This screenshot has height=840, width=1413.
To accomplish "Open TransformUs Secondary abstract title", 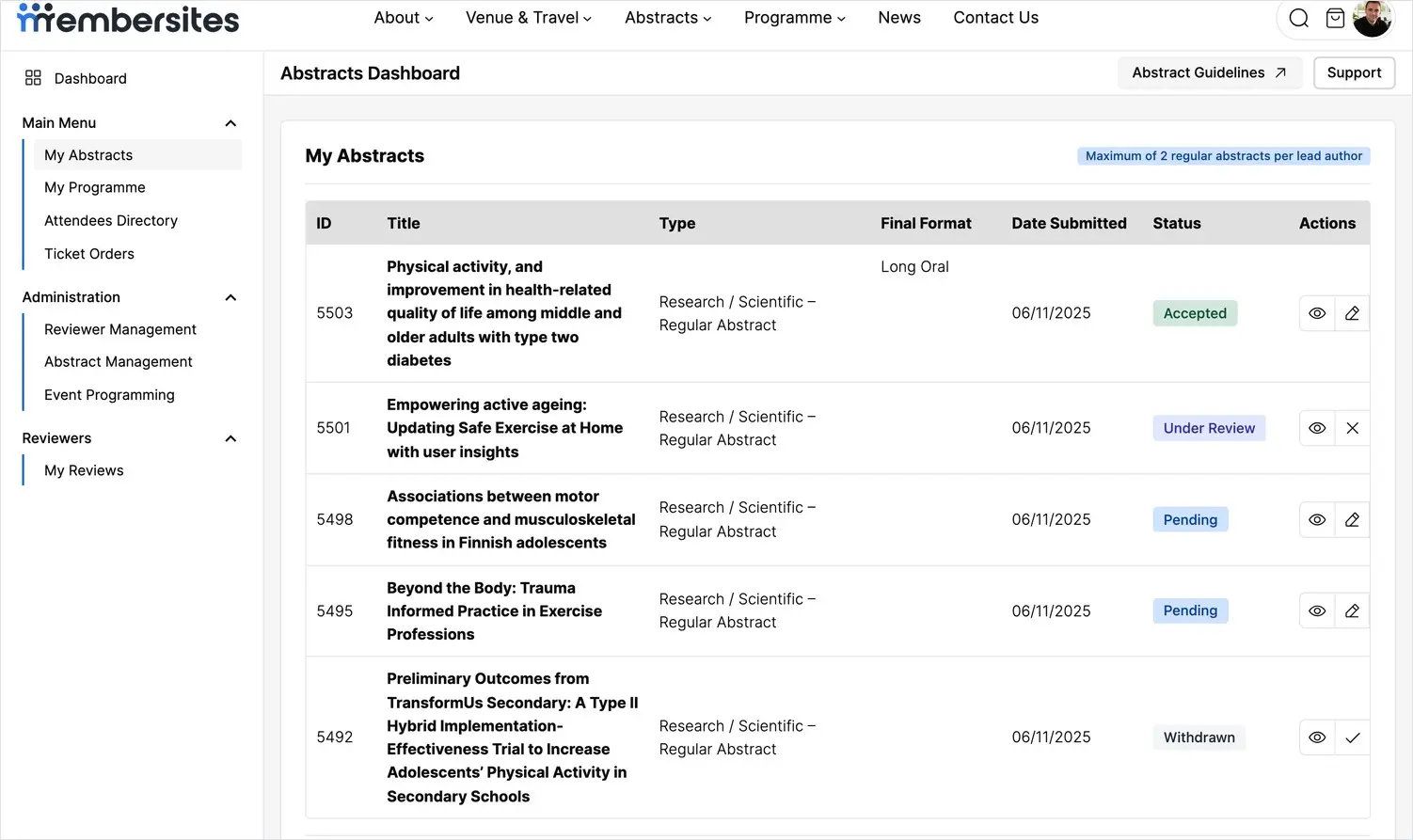I will click(x=512, y=737).
